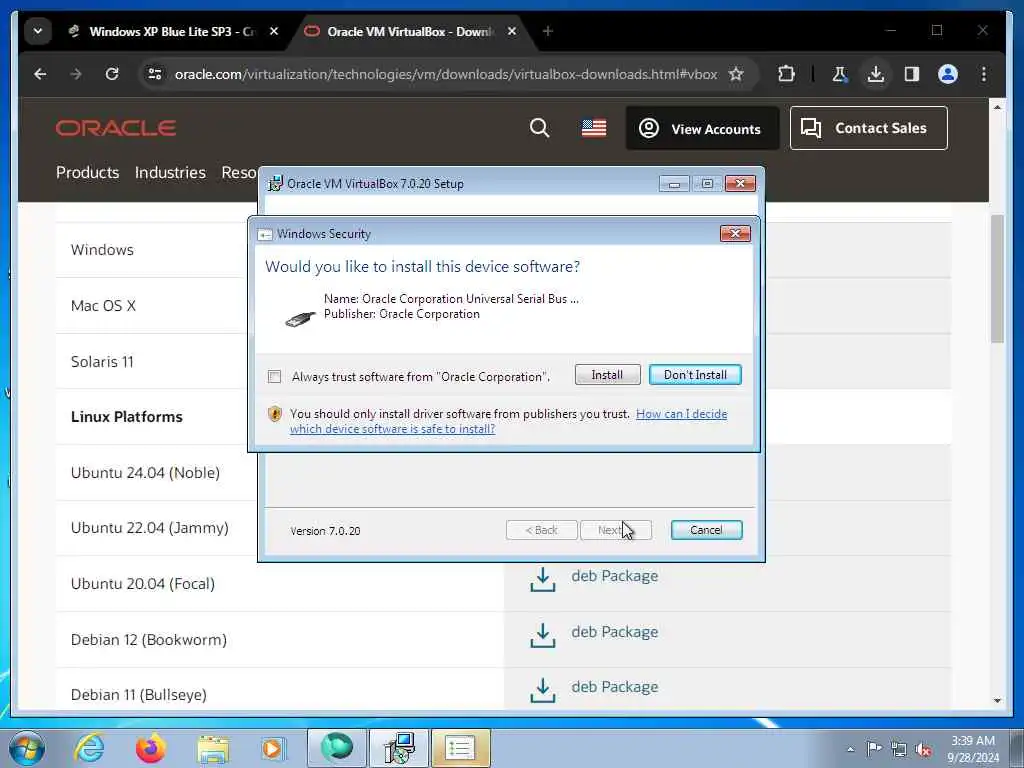This screenshot has width=1024, height=768.
Task: Open the Windows Start menu
Action: pyautogui.click(x=27, y=748)
